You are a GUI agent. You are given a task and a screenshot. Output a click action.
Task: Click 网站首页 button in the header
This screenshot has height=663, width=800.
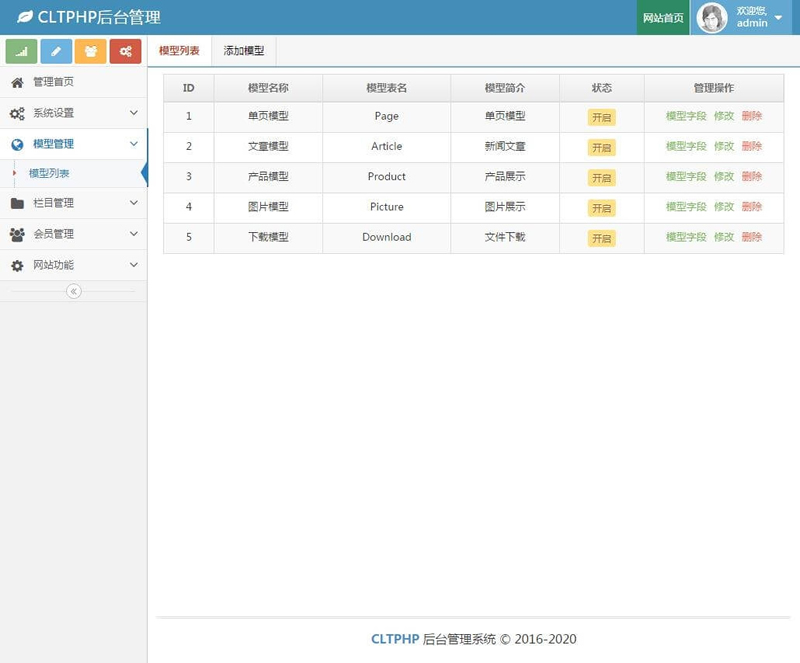663,18
